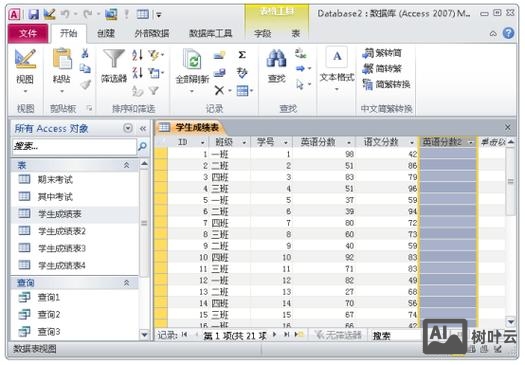Viewport: 525px width, 365px height.
Task: Go to first record in record navigator
Action: coord(184,335)
